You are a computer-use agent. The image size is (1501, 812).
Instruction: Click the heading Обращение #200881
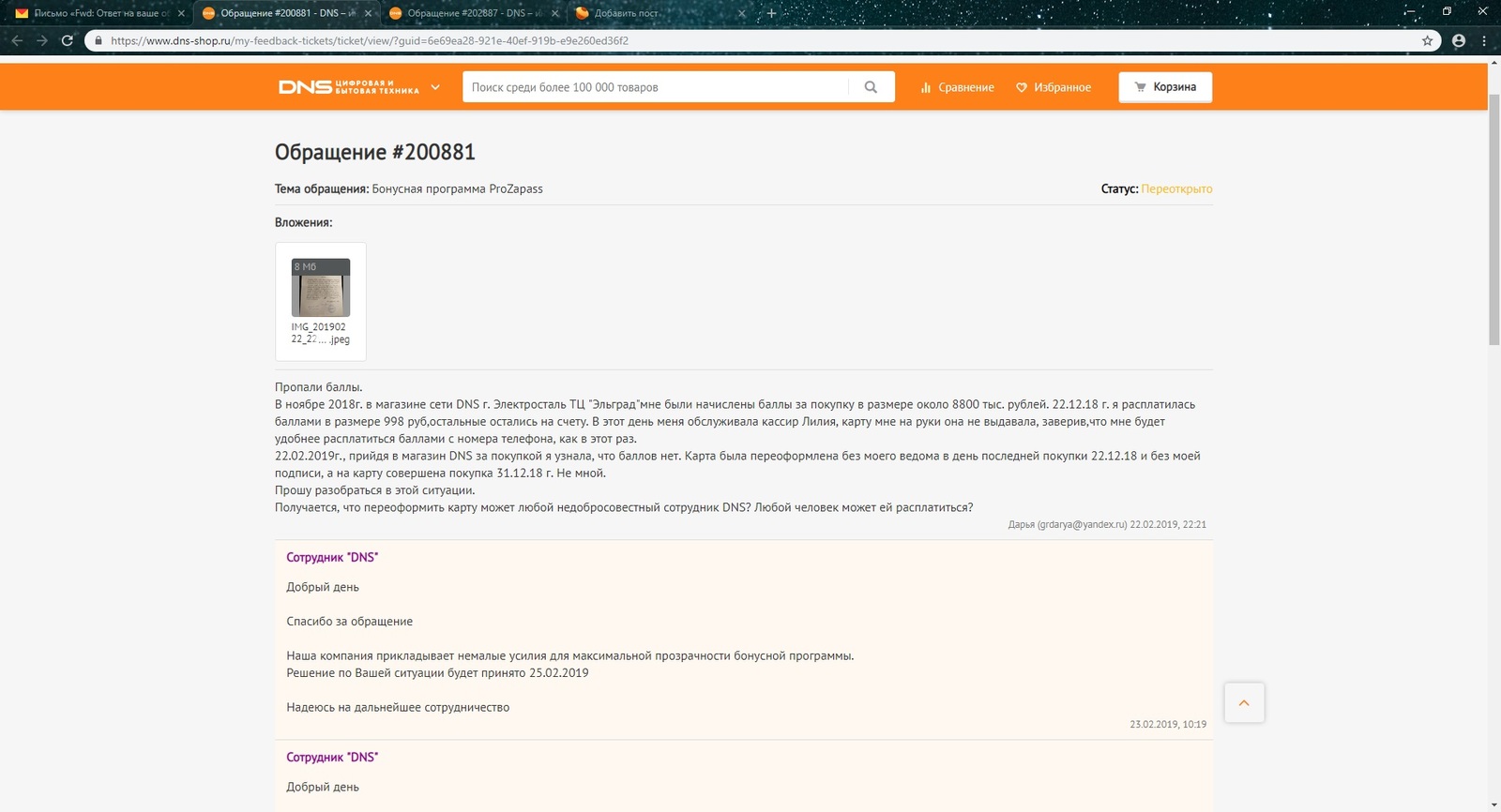(x=375, y=152)
